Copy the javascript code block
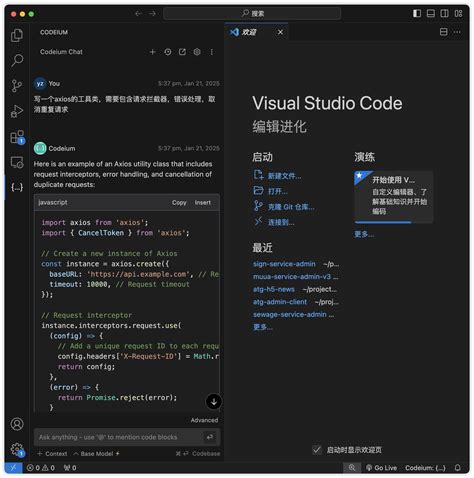474x478 pixels. click(x=179, y=203)
